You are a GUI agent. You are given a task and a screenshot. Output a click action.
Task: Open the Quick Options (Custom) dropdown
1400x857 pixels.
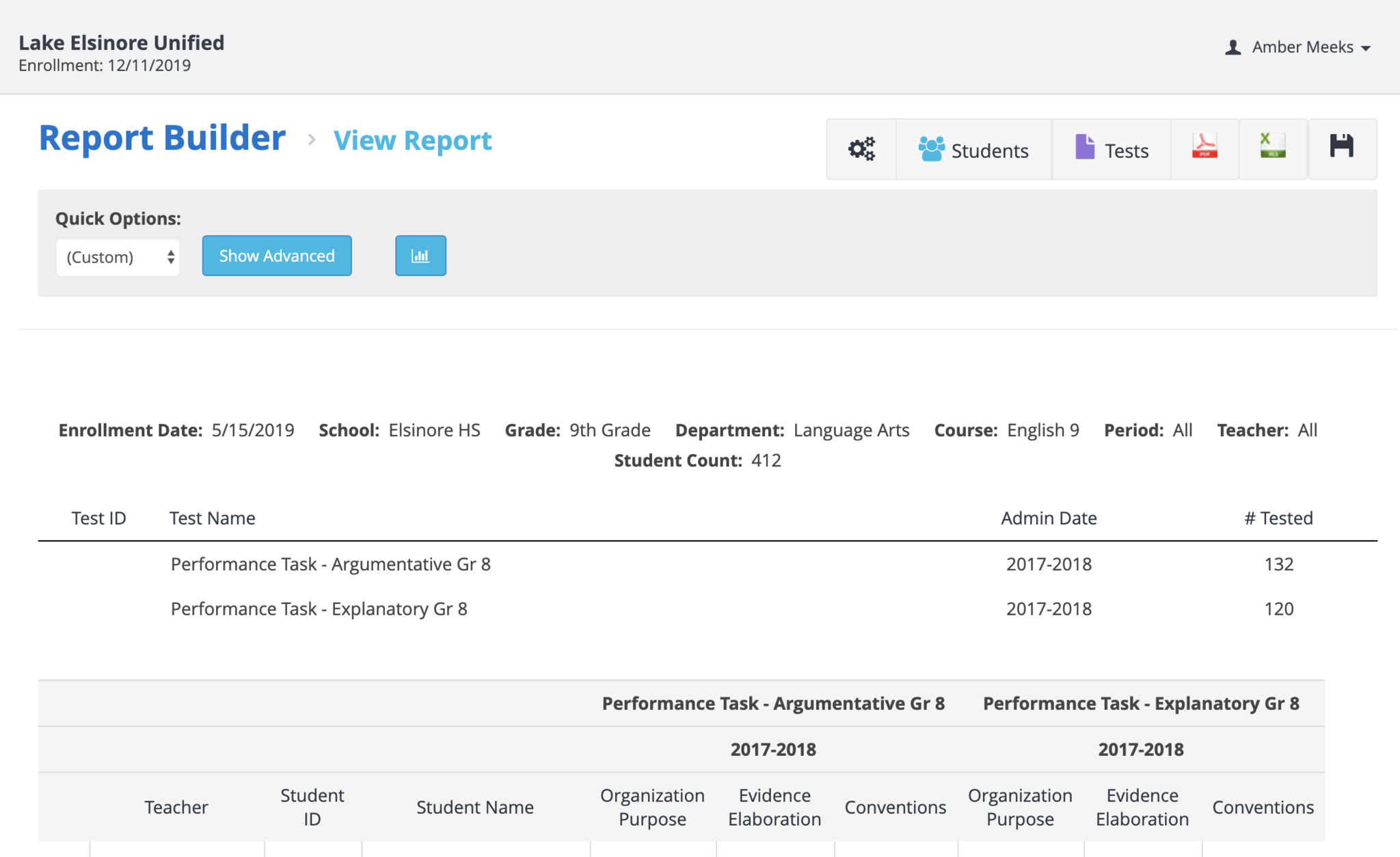click(x=118, y=257)
